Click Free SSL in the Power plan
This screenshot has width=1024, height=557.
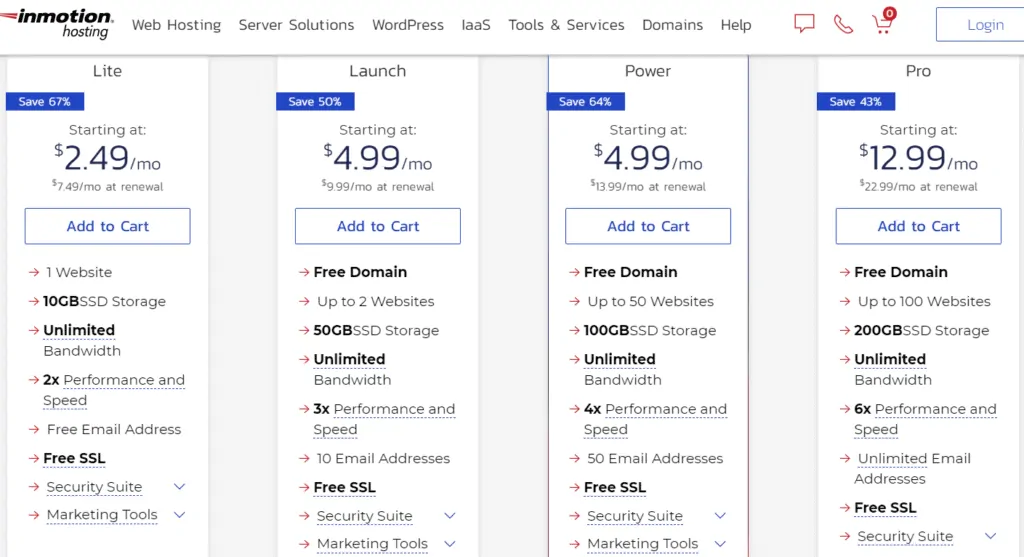(615, 487)
